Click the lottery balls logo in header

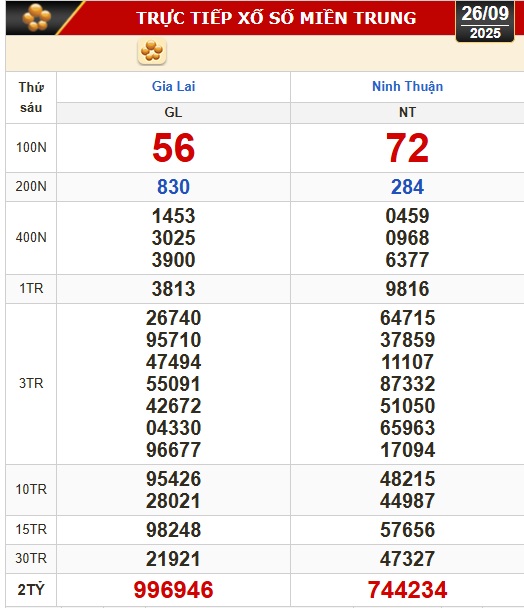(36, 18)
